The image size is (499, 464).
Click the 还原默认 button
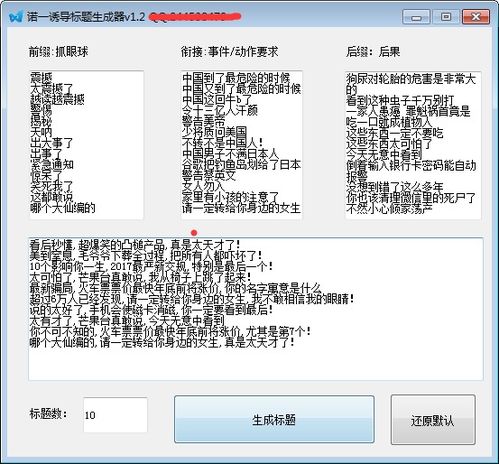[x=433, y=420]
